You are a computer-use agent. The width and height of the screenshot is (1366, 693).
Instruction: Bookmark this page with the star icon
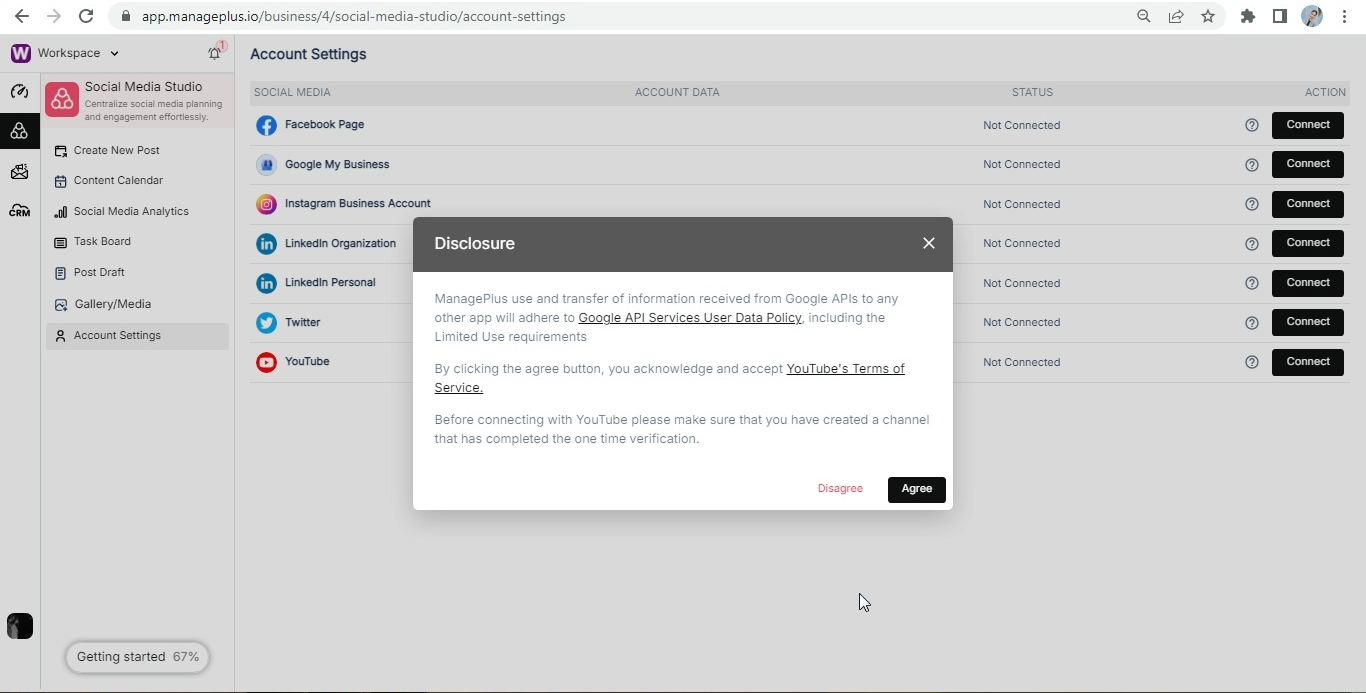1208,16
